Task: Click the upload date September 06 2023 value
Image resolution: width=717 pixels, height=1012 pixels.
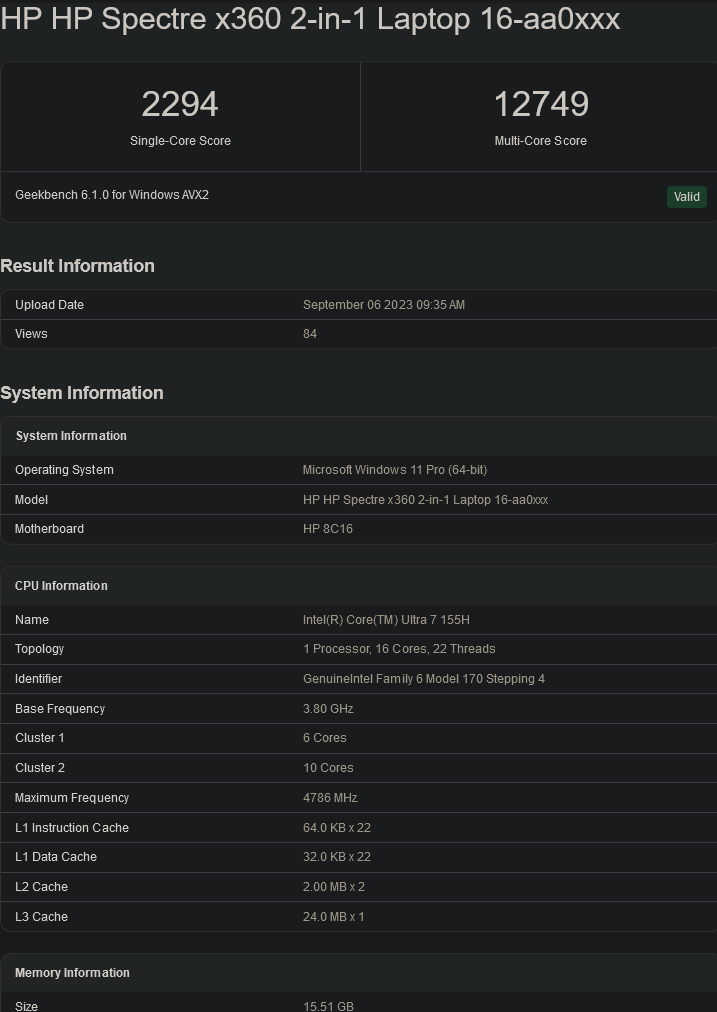Action: (383, 305)
